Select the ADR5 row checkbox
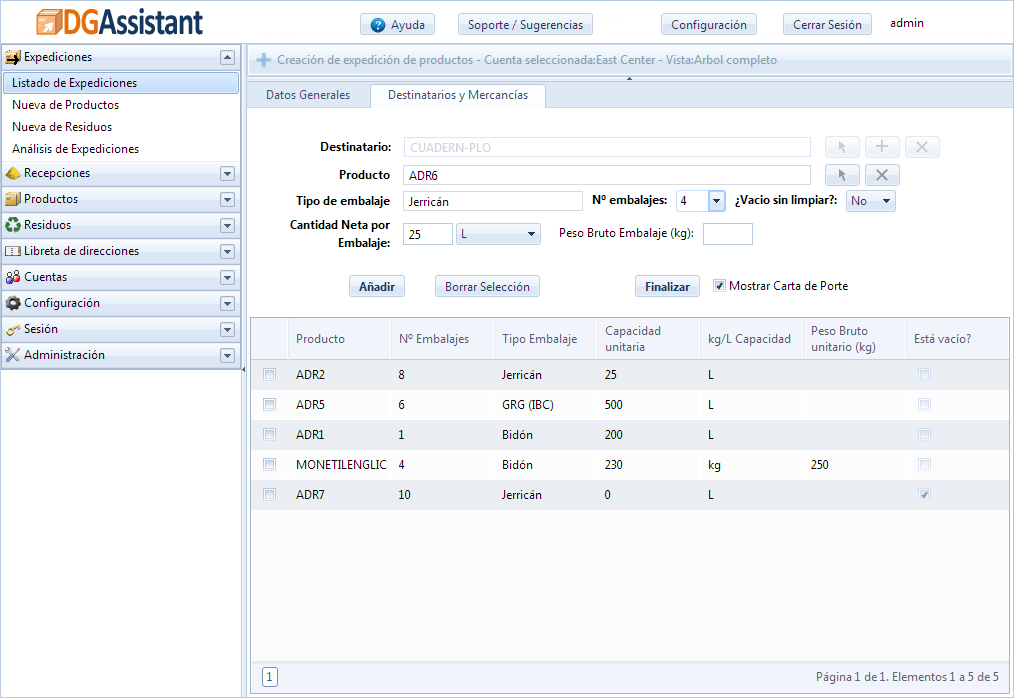Image resolution: width=1014 pixels, height=698 pixels. [270, 404]
